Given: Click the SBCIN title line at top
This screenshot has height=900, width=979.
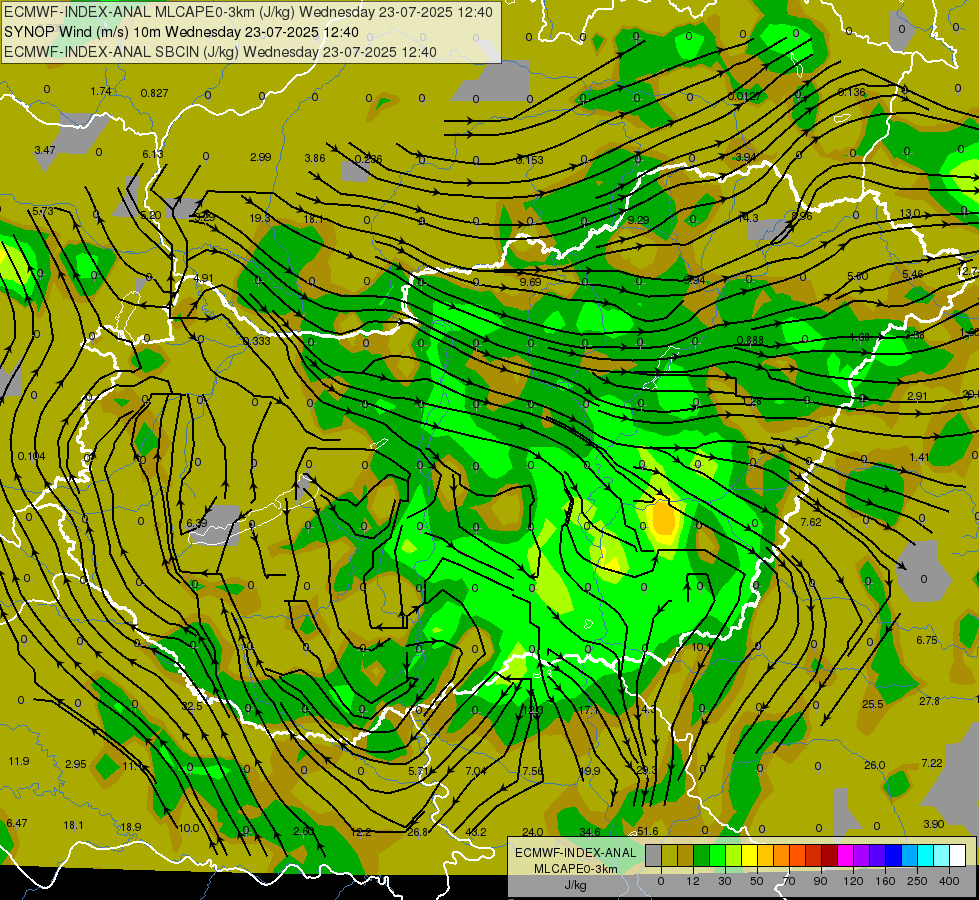Looking at the screenshot, I should pos(220,52).
